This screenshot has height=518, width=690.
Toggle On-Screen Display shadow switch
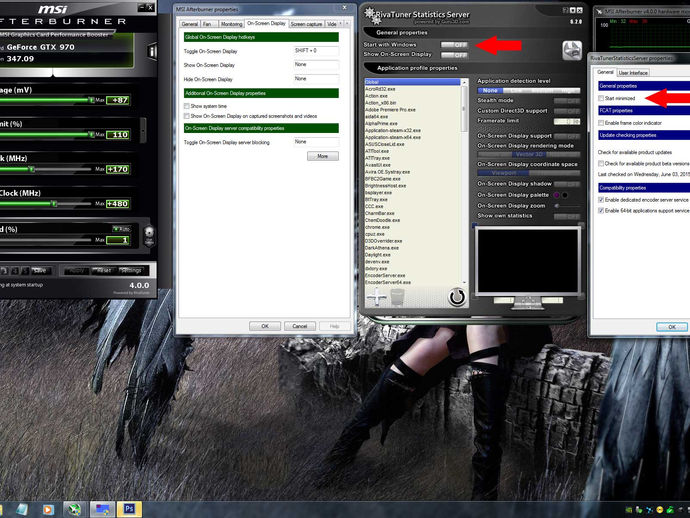pyautogui.click(x=567, y=184)
